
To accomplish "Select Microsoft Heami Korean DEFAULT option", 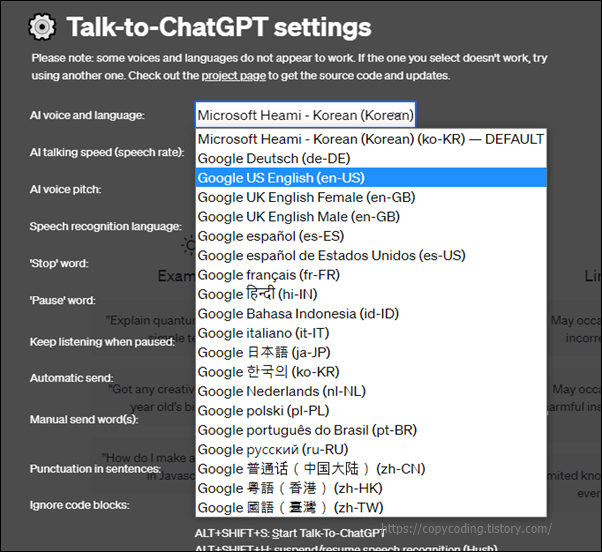I will click(371, 139).
